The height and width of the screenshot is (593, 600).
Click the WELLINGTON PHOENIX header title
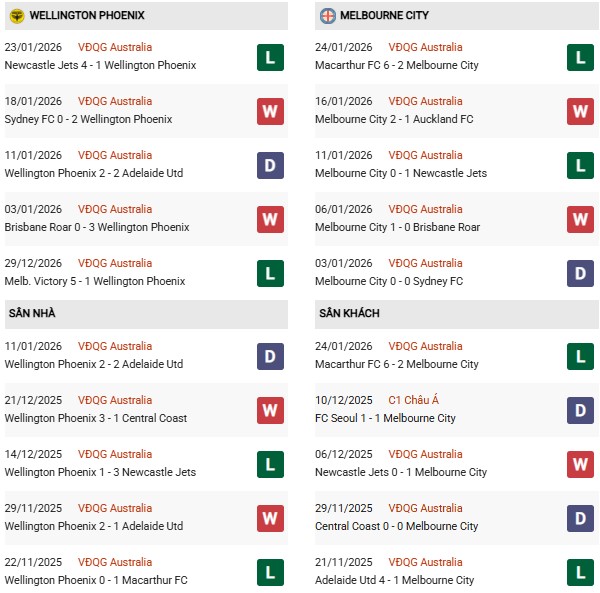pos(87,16)
